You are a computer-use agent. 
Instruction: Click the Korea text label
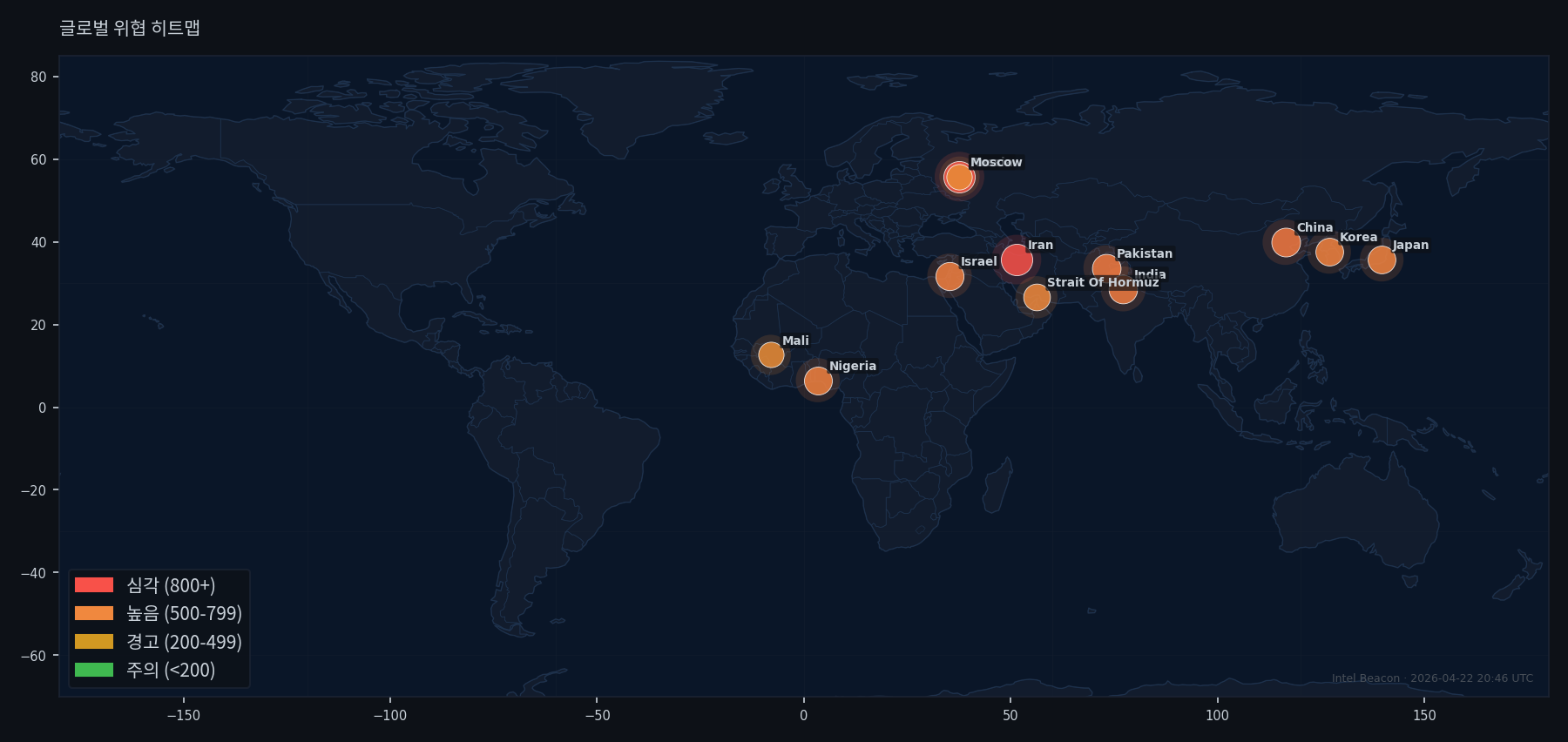(x=1358, y=237)
